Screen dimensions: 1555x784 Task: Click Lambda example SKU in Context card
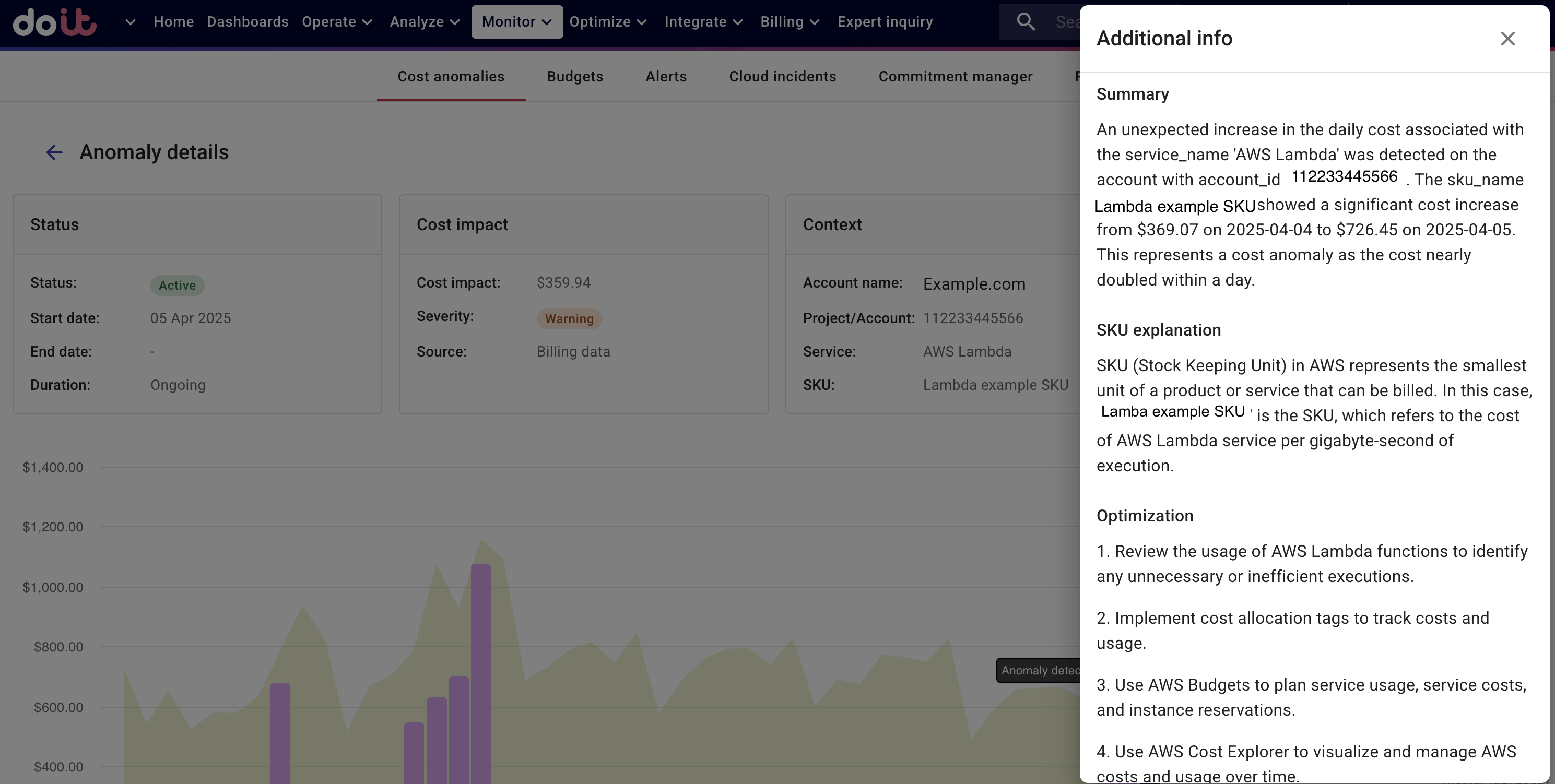[x=995, y=385]
